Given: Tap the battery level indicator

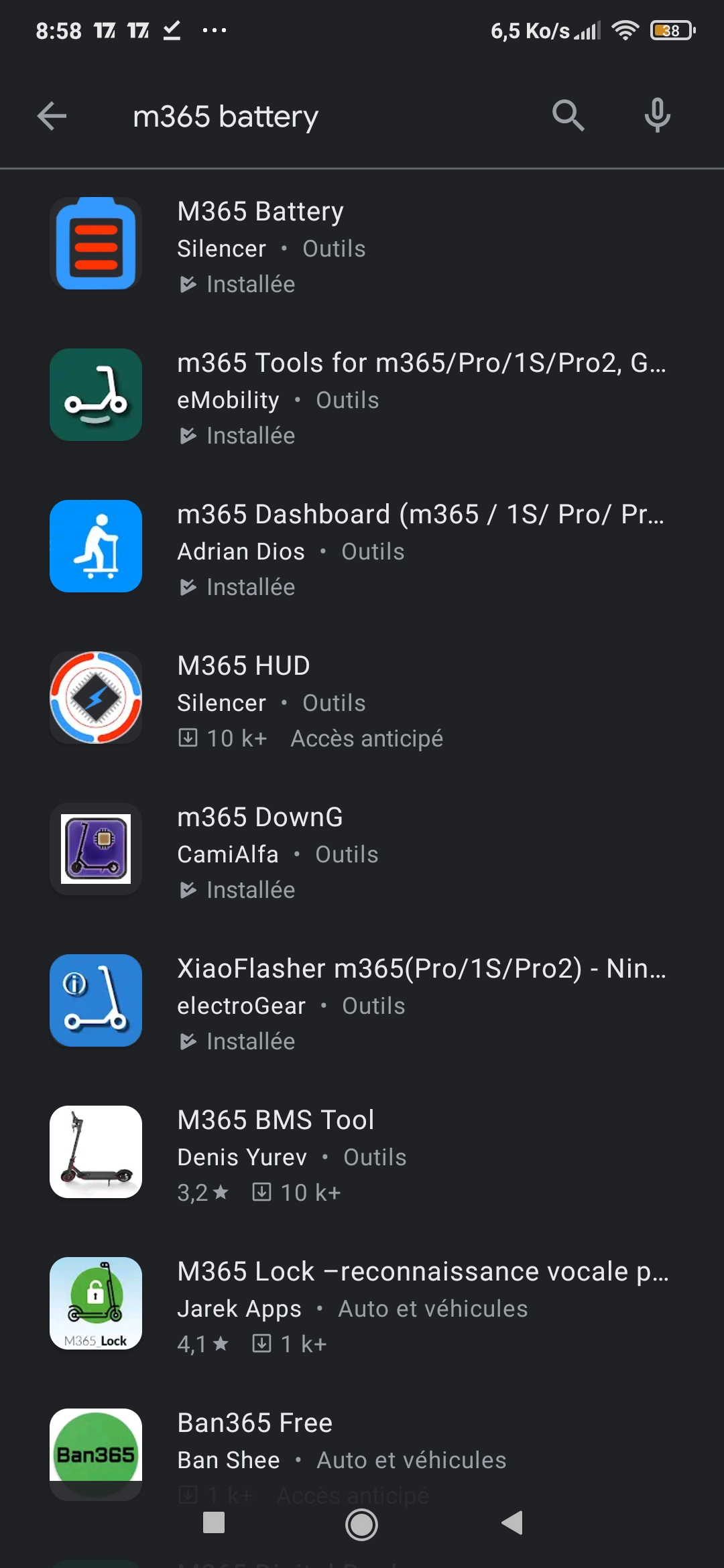Looking at the screenshot, I should click(x=672, y=30).
